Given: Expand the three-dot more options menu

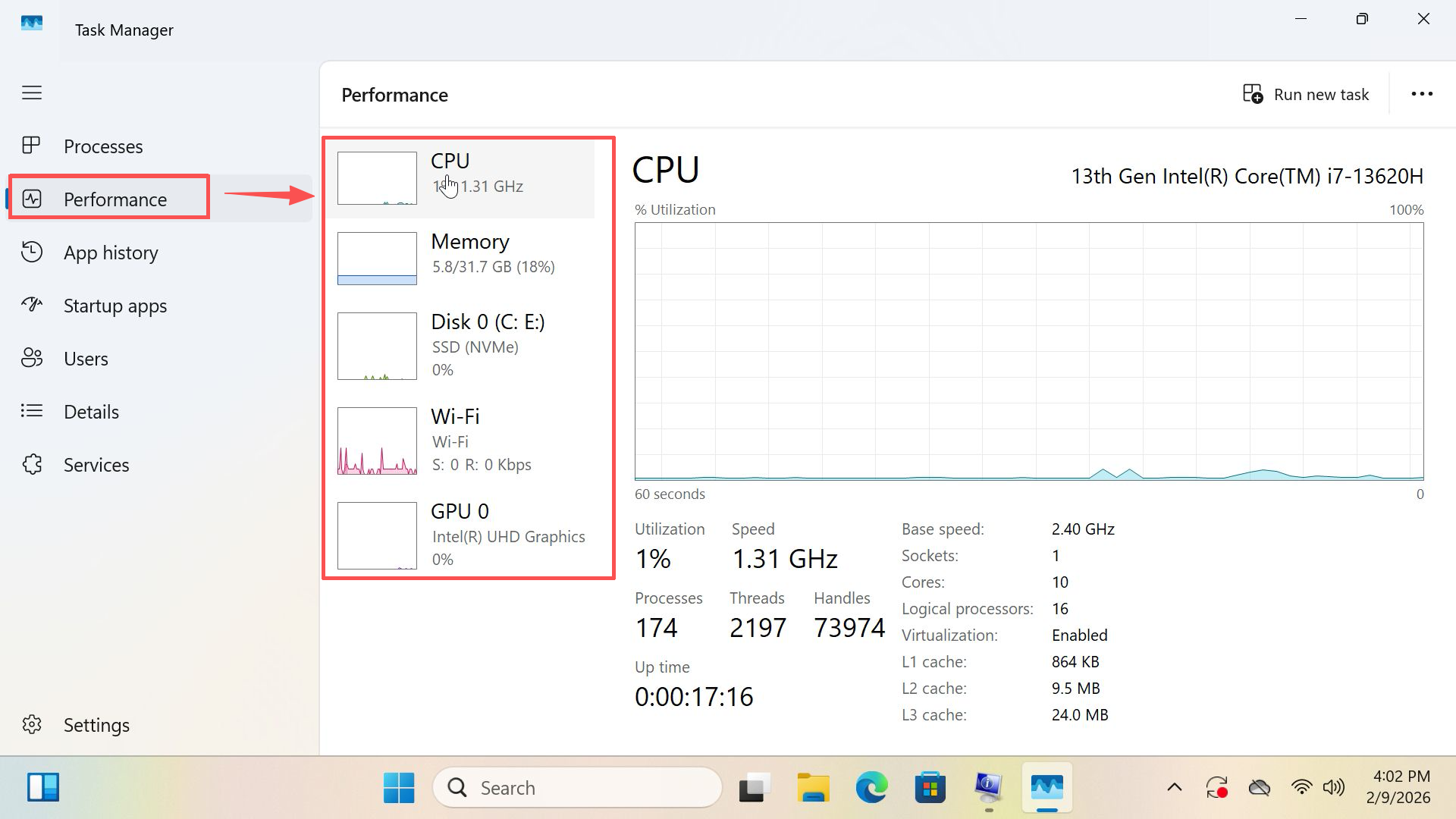Looking at the screenshot, I should (1421, 94).
